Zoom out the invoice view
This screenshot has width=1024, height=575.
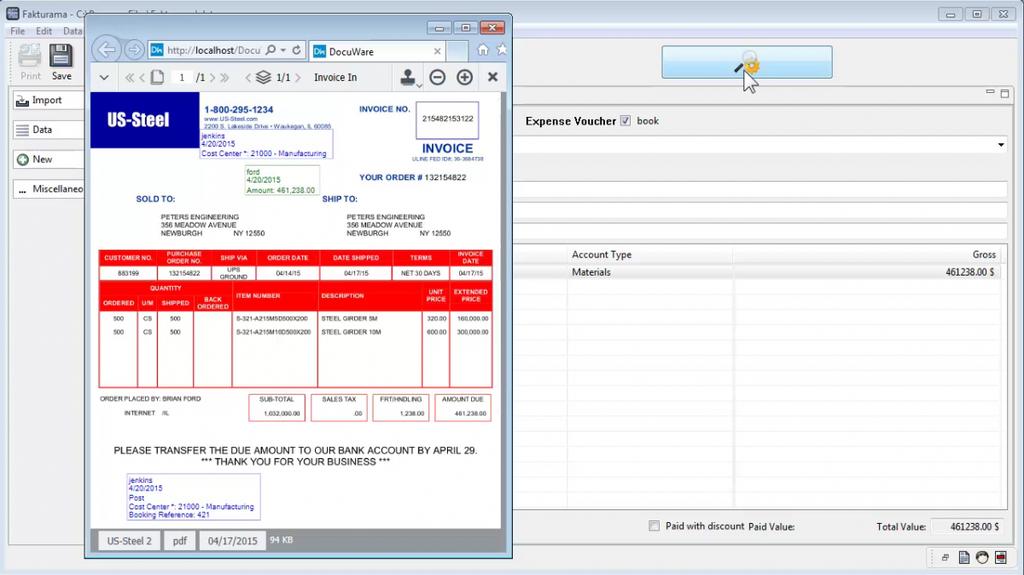(x=438, y=77)
